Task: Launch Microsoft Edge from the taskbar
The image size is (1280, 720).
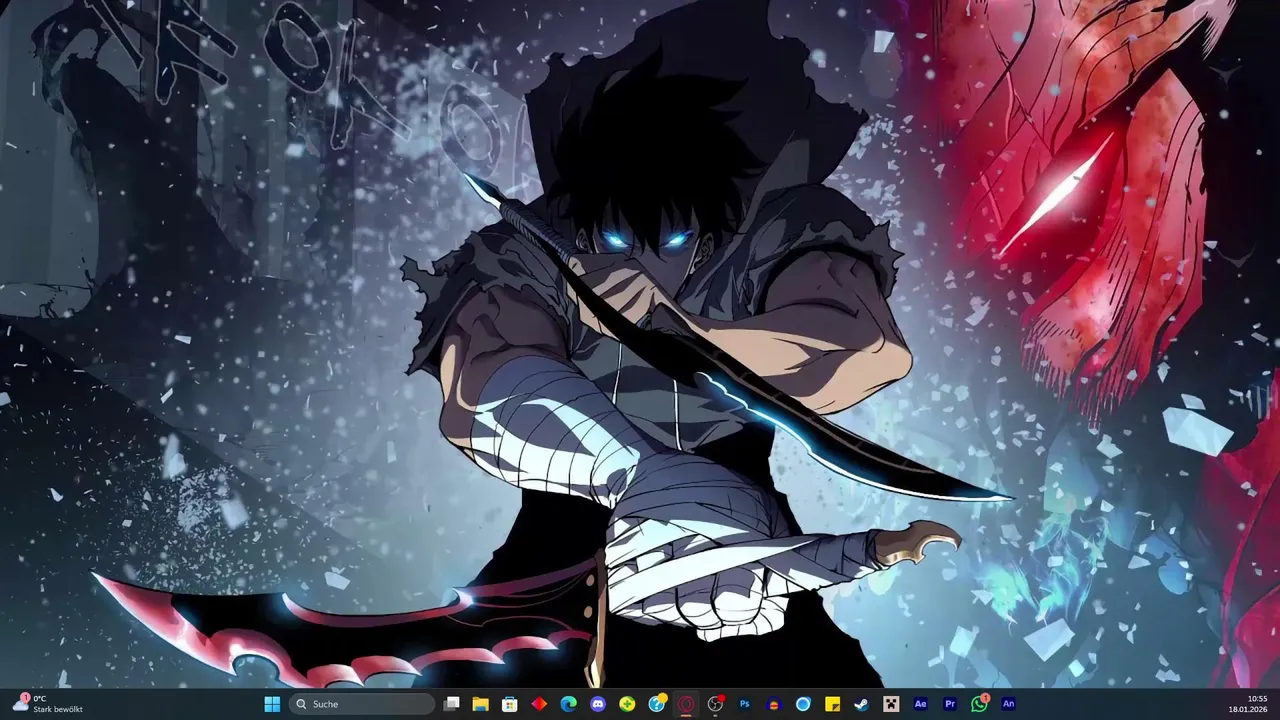Action: 569,704
